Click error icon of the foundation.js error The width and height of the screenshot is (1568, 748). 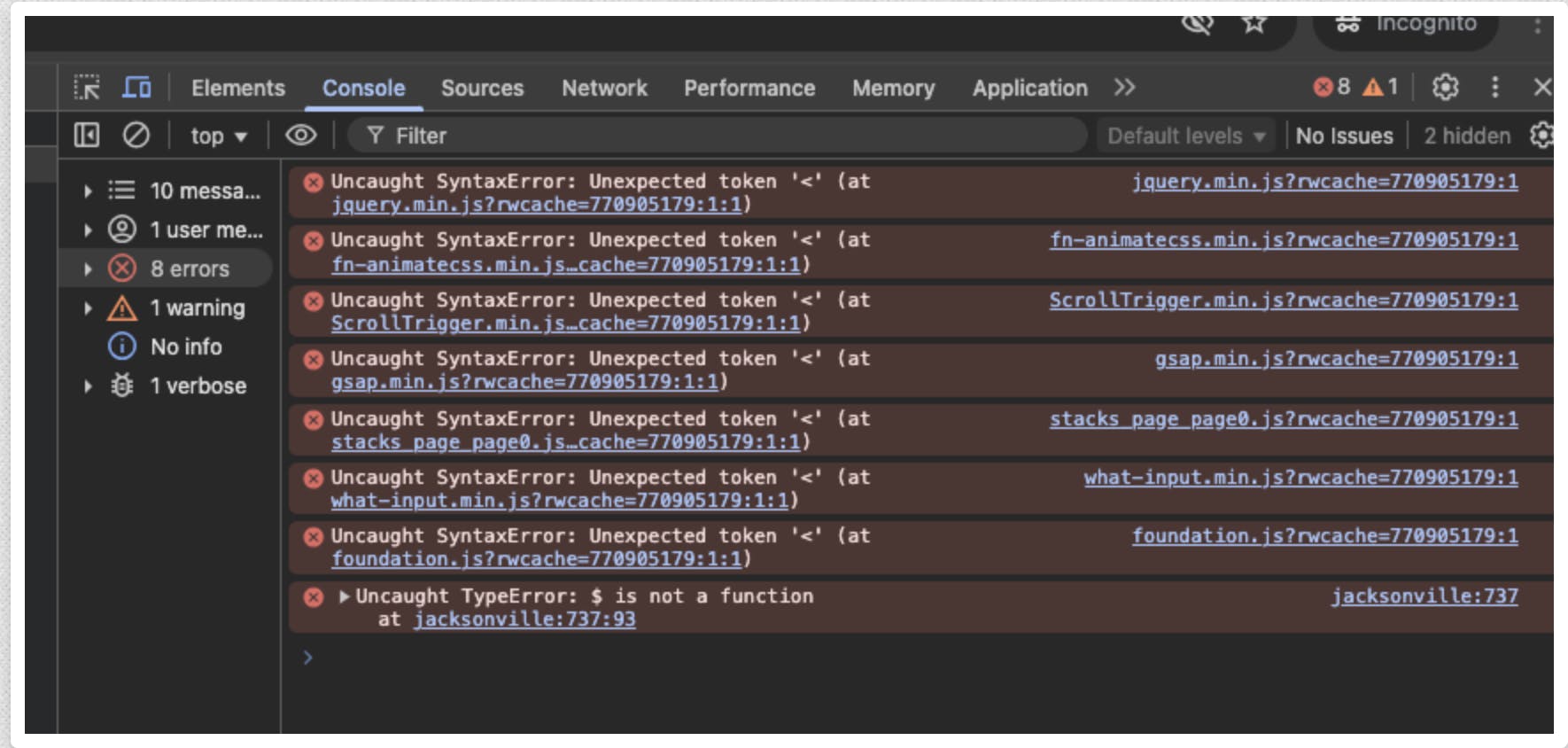(313, 537)
